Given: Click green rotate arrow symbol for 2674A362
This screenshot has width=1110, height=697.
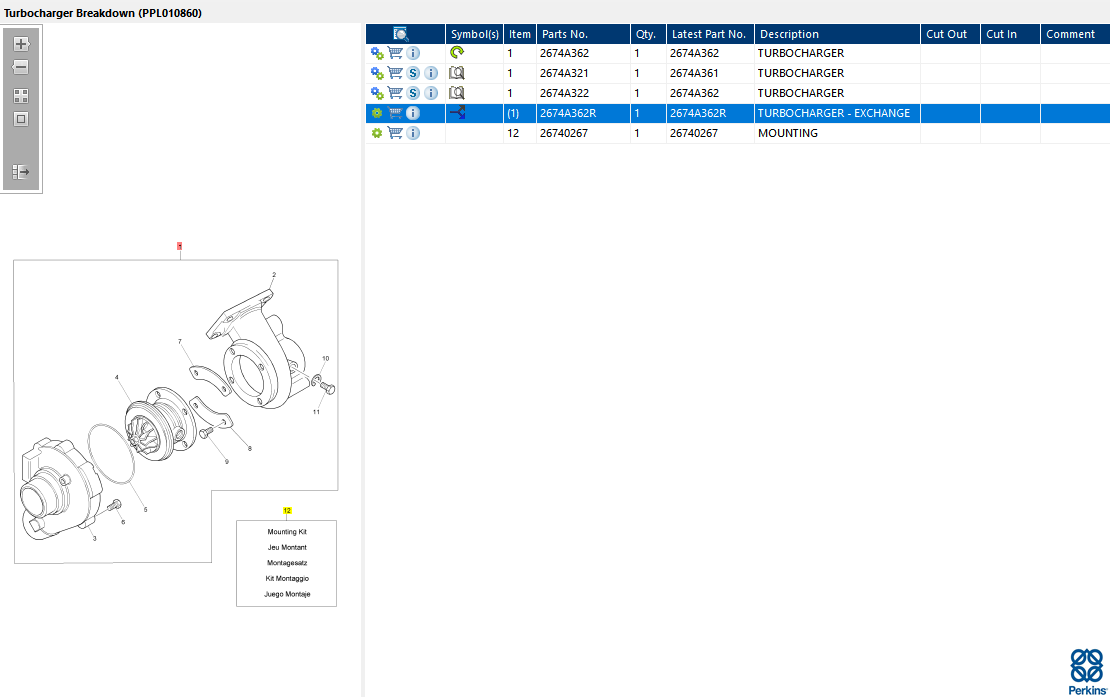Looking at the screenshot, I should (x=457, y=52).
